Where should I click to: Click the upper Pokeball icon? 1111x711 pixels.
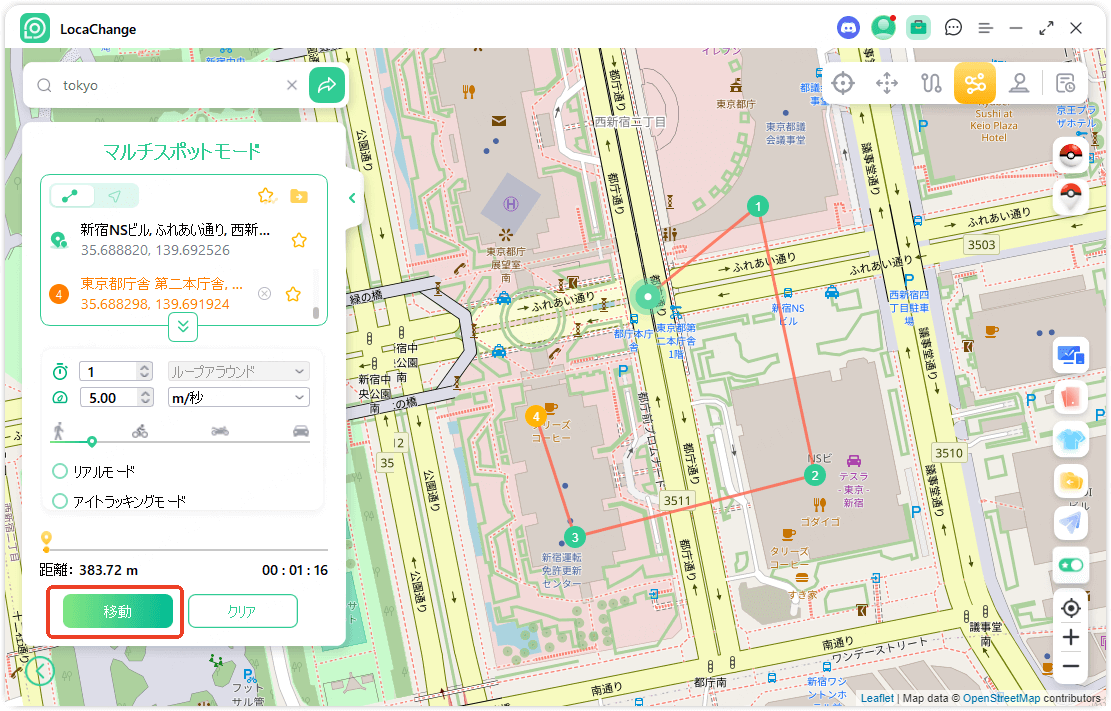pyautogui.click(x=1071, y=154)
